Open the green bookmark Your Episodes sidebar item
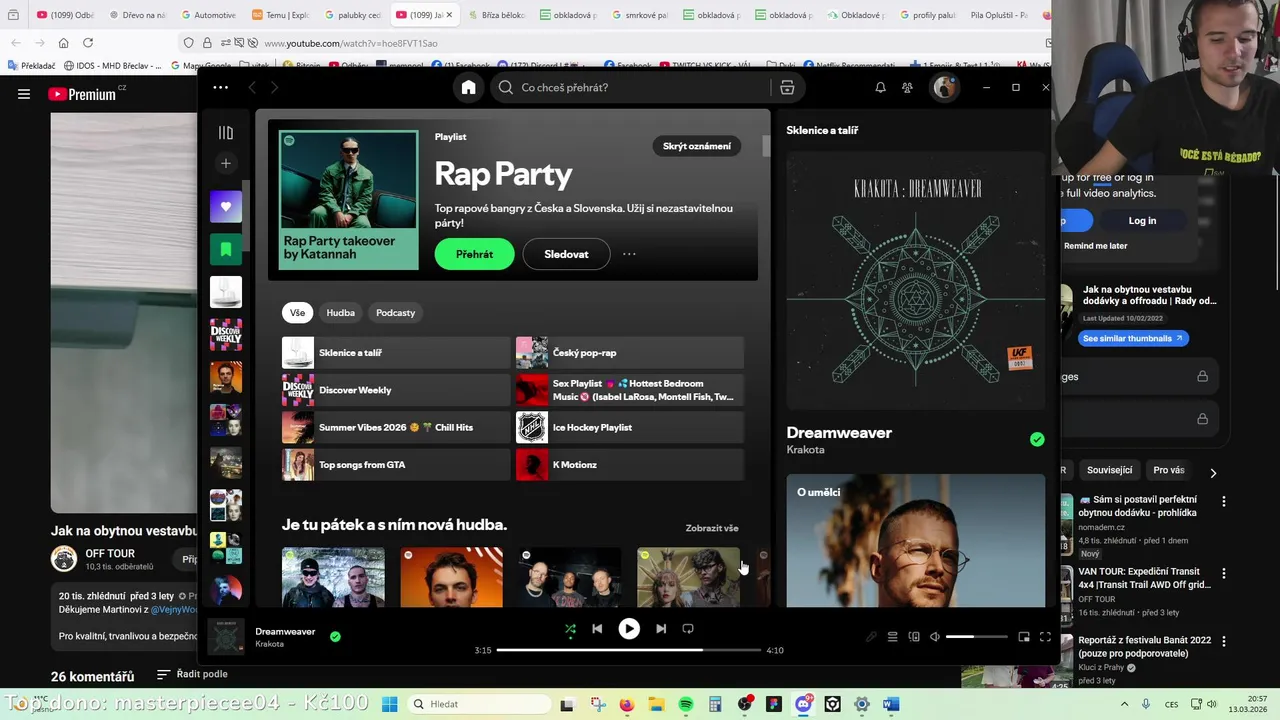 [x=226, y=249]
